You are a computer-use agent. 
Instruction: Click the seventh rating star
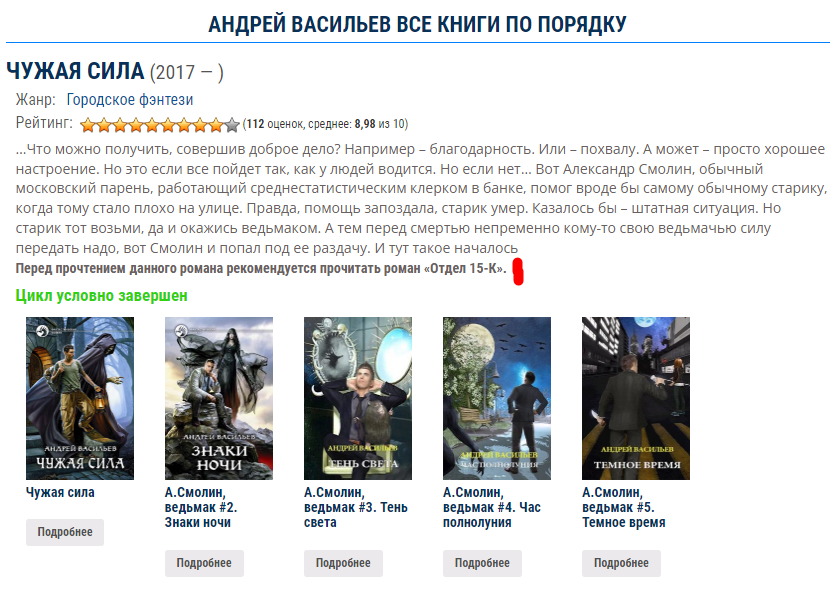click(184, 125)
